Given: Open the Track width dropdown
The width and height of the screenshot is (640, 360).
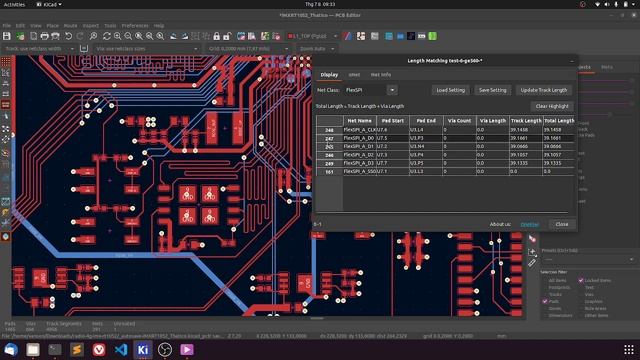Looking at the screenshot, I should [39, 49].
